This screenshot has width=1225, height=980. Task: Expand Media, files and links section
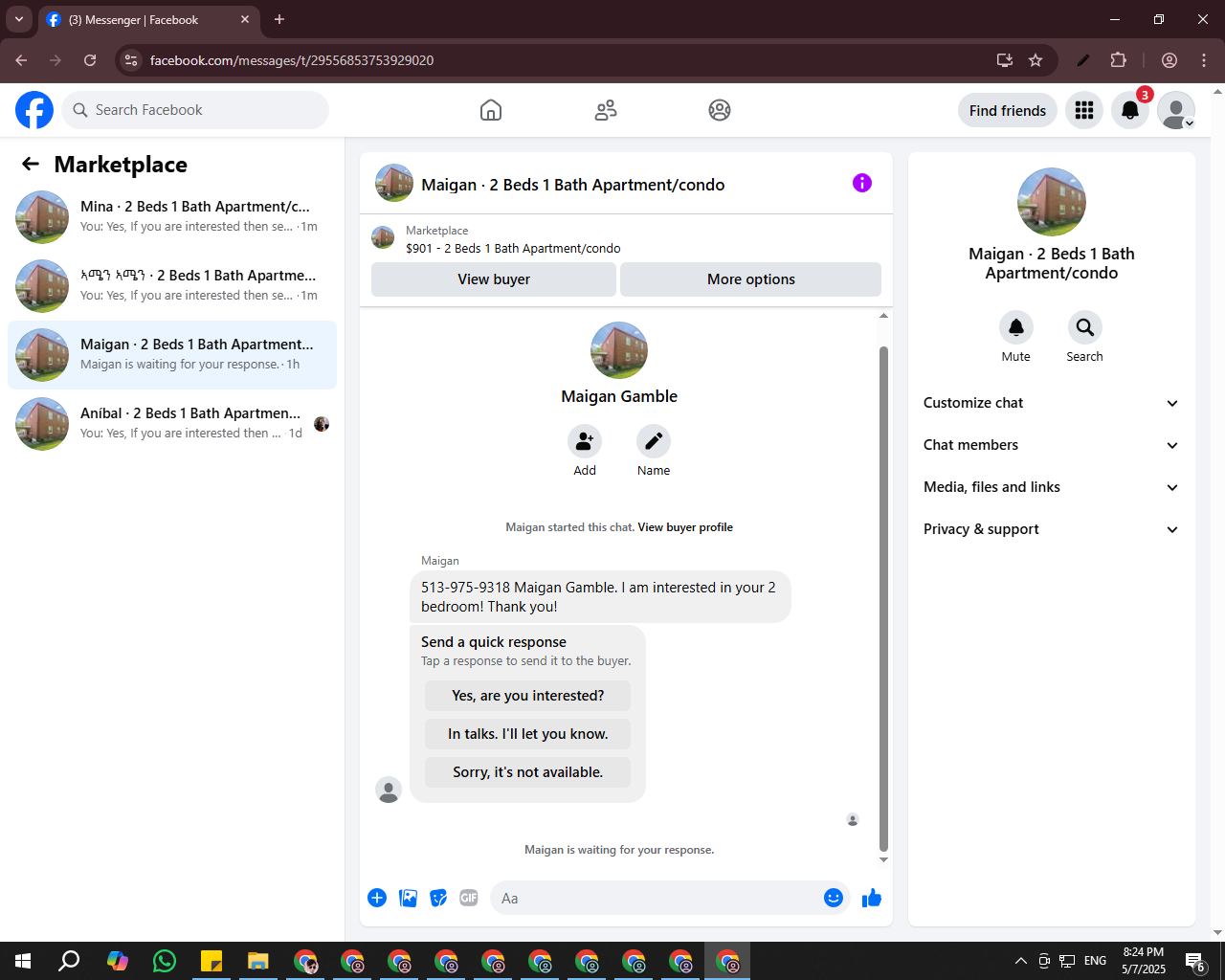tap(1051, 487)
